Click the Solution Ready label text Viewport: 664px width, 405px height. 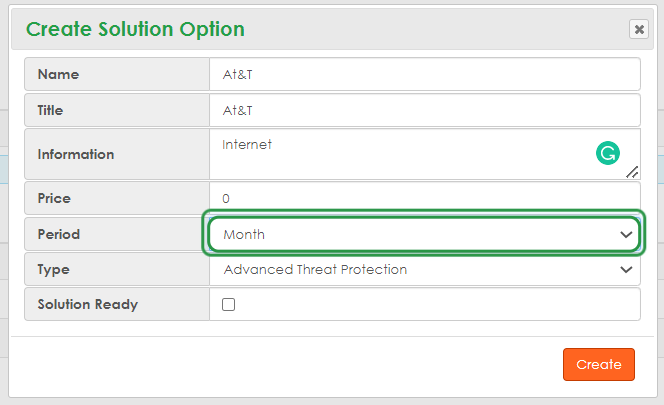87,304
